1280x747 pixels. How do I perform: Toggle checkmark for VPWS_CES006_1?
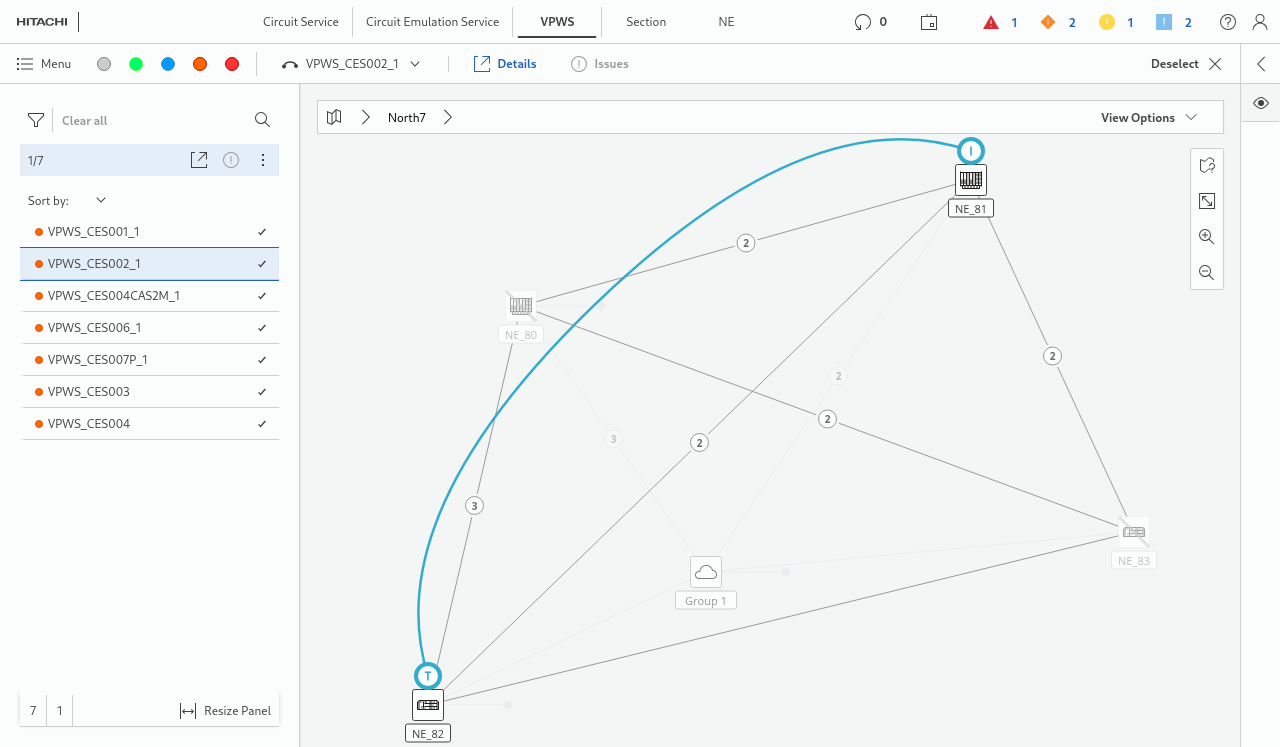(262, 328)
